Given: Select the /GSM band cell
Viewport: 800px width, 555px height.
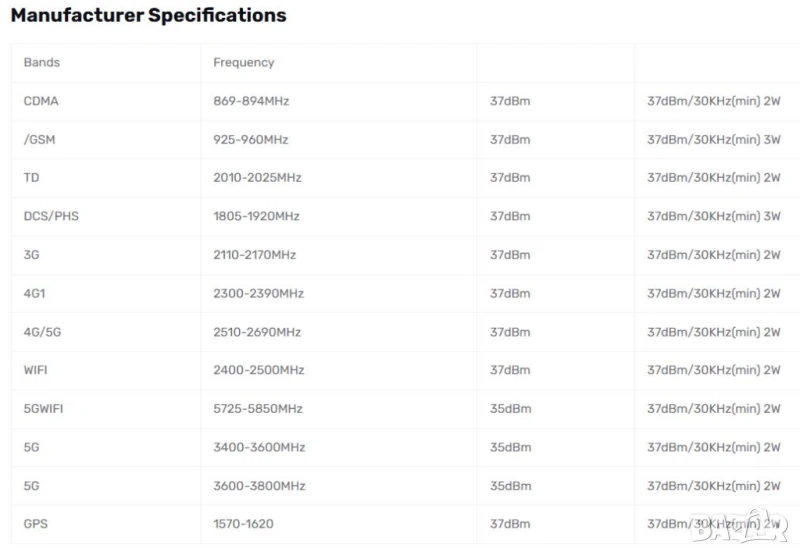Looking at the screenshot, I should (x=40, y=139).
